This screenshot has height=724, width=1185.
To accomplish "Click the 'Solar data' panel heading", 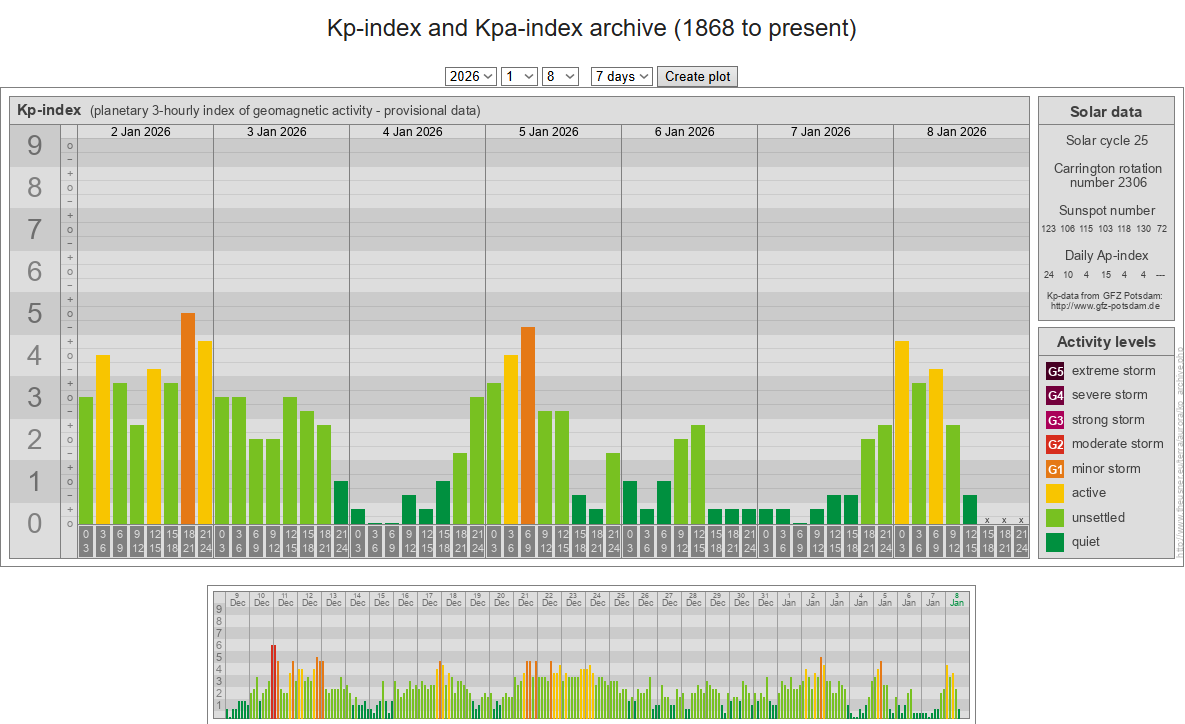I will (x=1105, y=112).
